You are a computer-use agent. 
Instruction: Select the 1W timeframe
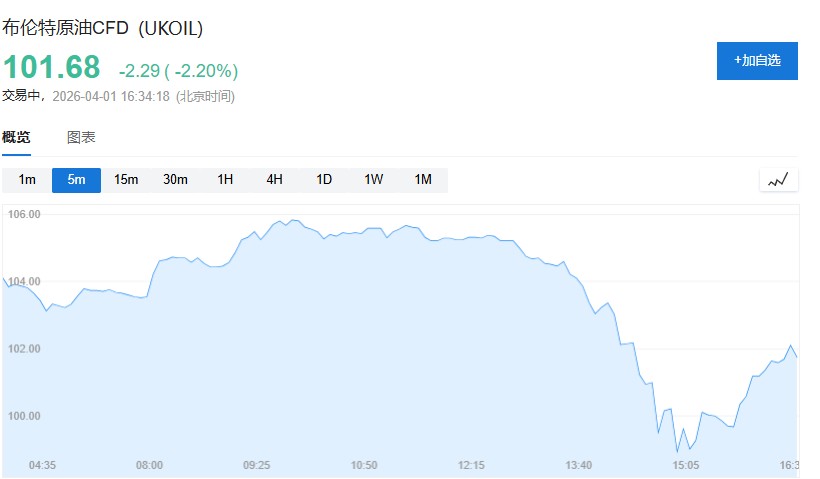(373, 180)
